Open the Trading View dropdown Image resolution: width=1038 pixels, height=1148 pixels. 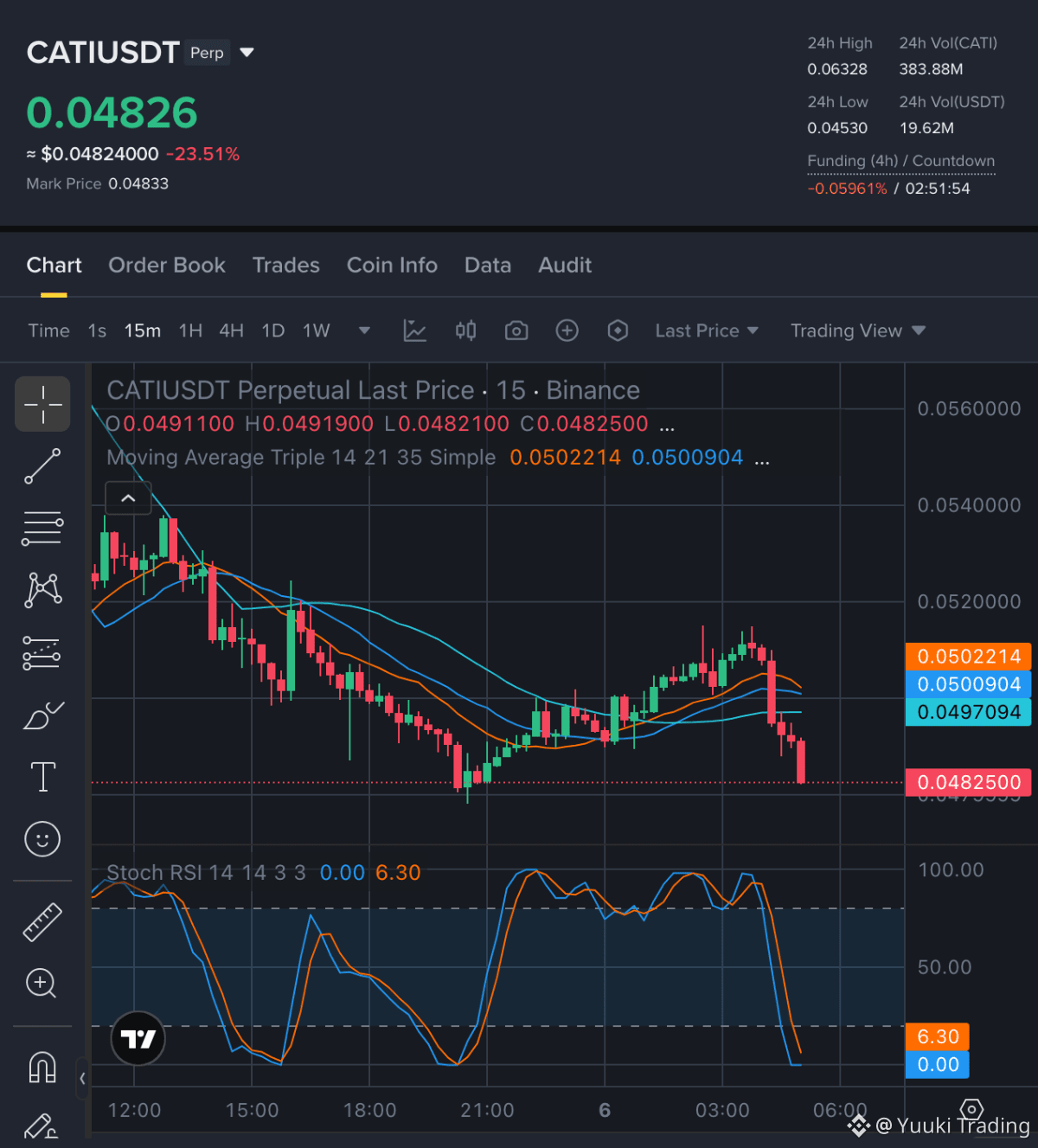pyautogui.click(x=858, y=330)
